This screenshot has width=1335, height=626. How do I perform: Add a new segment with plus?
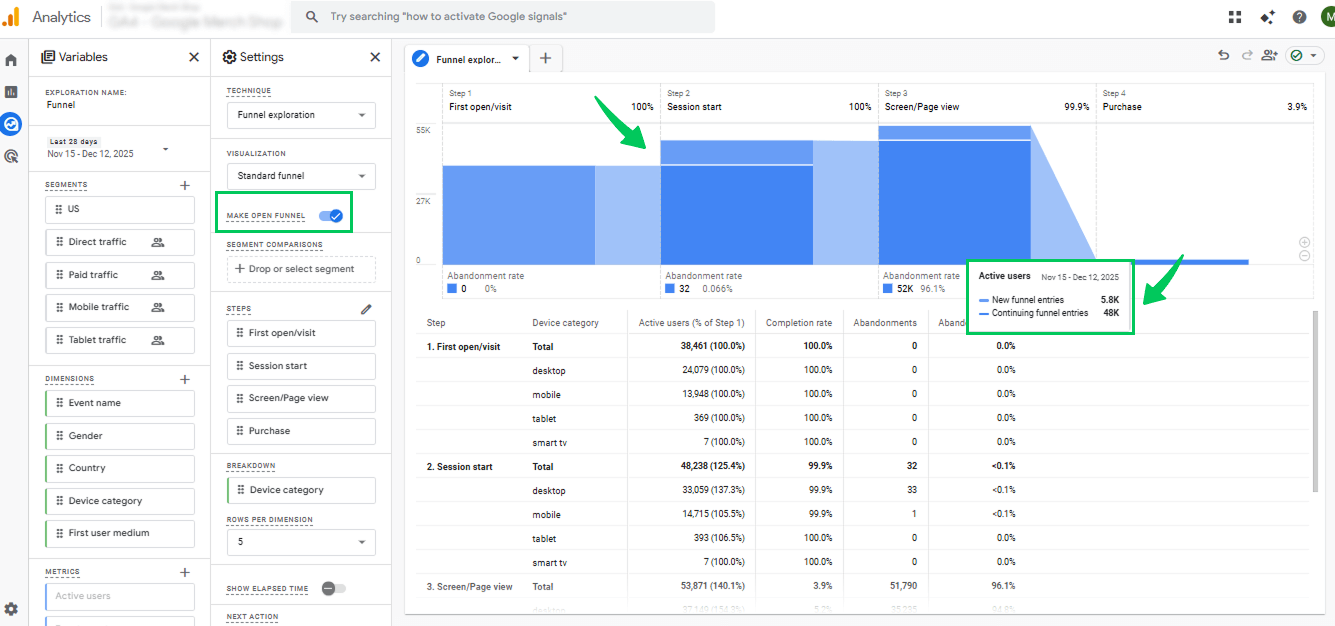(184, 185)
